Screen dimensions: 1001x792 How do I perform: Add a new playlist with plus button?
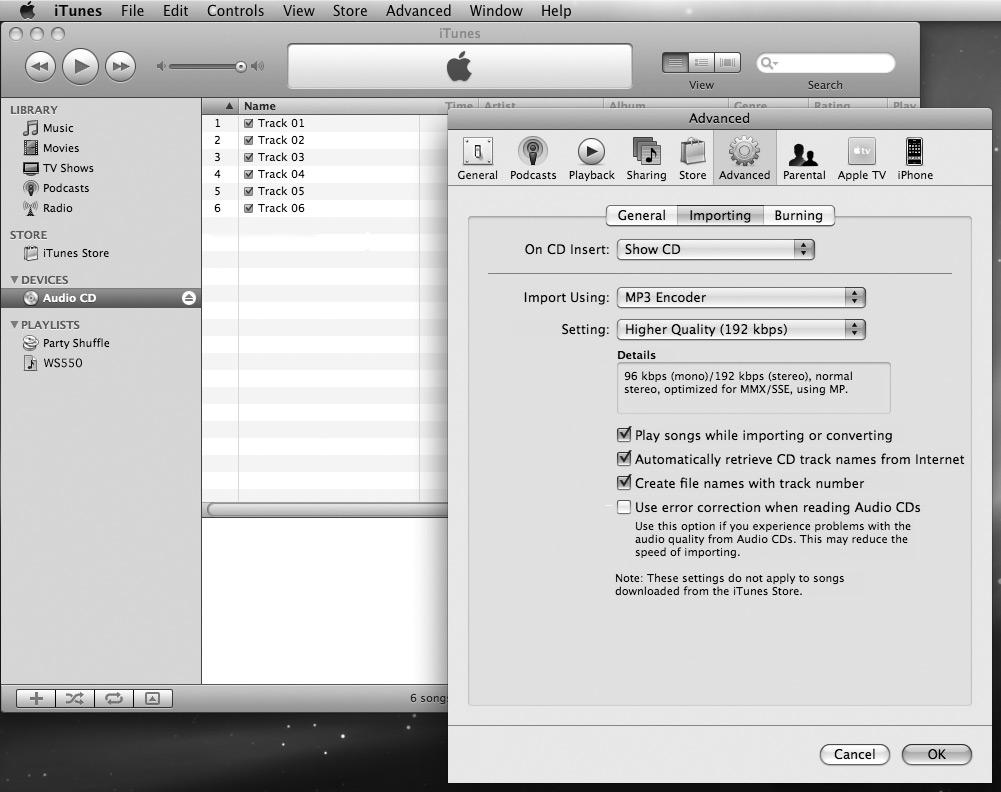point(36,699)
